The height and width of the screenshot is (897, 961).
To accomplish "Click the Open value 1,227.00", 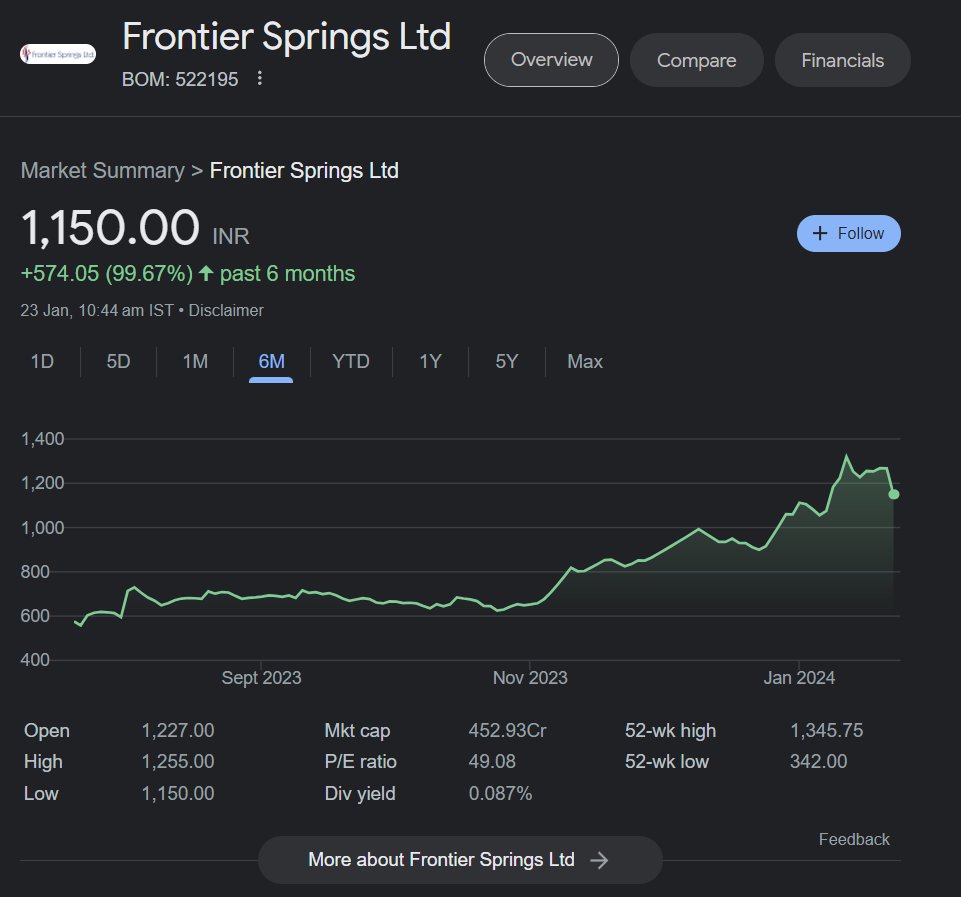I will point(178,730).
